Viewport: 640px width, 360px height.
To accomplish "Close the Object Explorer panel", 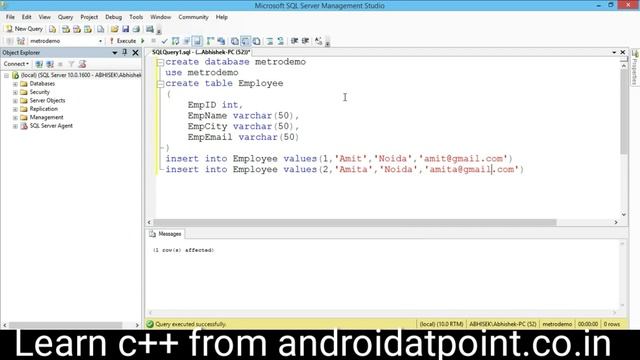I will coord(136,53).
